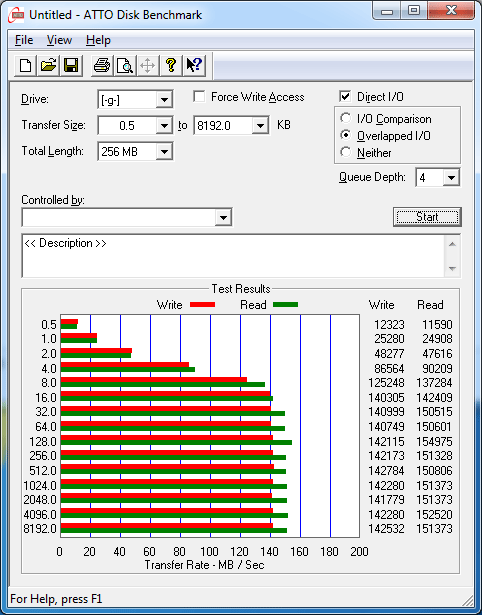Expand the Transfer Size maximum 8192.0 dropdown
This screenshot has width=482, height=615.
(260, 126)
